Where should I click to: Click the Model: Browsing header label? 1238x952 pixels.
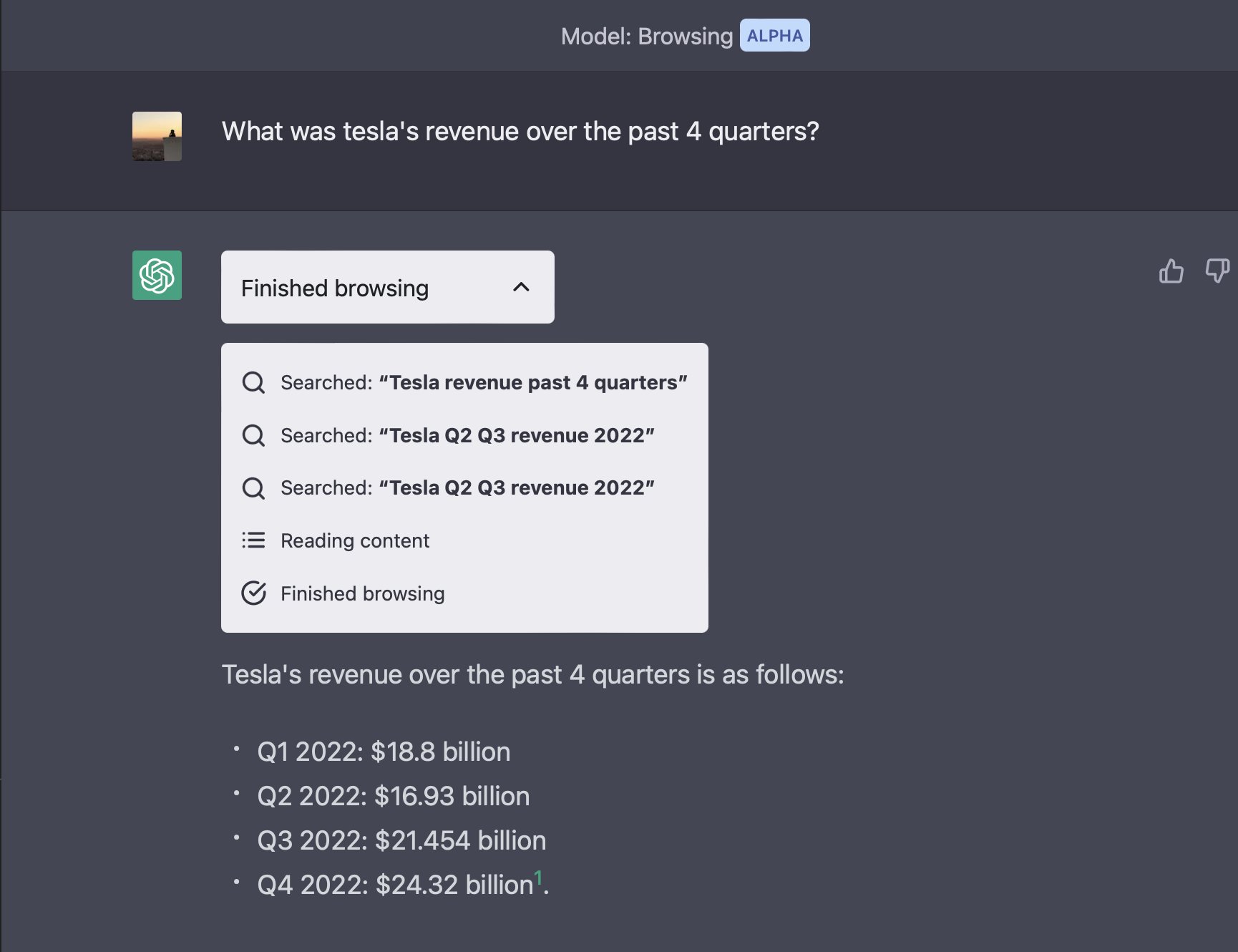click(646, 37)
